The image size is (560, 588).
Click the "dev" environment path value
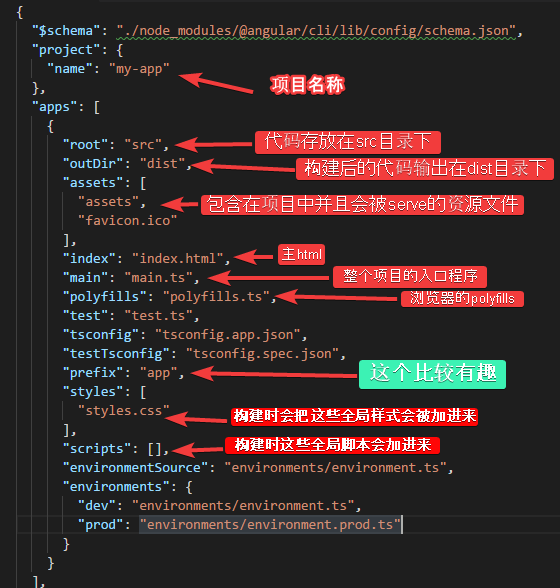(243, 506)
